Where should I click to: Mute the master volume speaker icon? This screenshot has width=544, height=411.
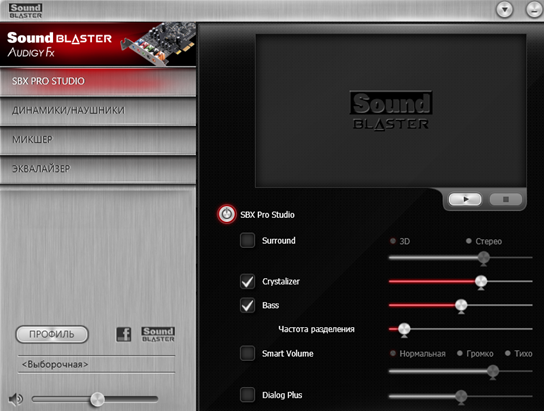16,400
